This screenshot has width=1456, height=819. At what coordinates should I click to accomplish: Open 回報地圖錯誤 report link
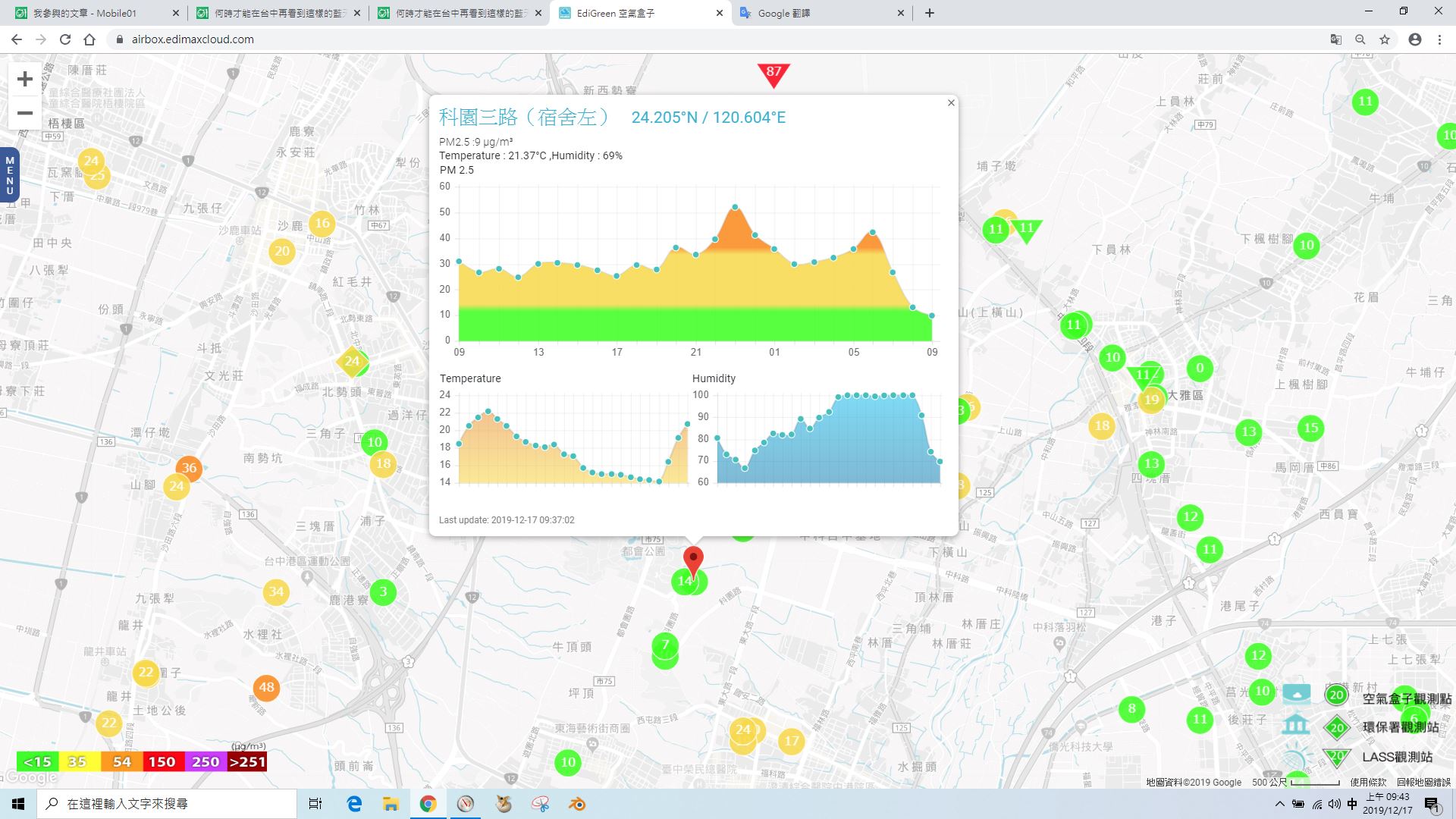(x=1423, y=783)
